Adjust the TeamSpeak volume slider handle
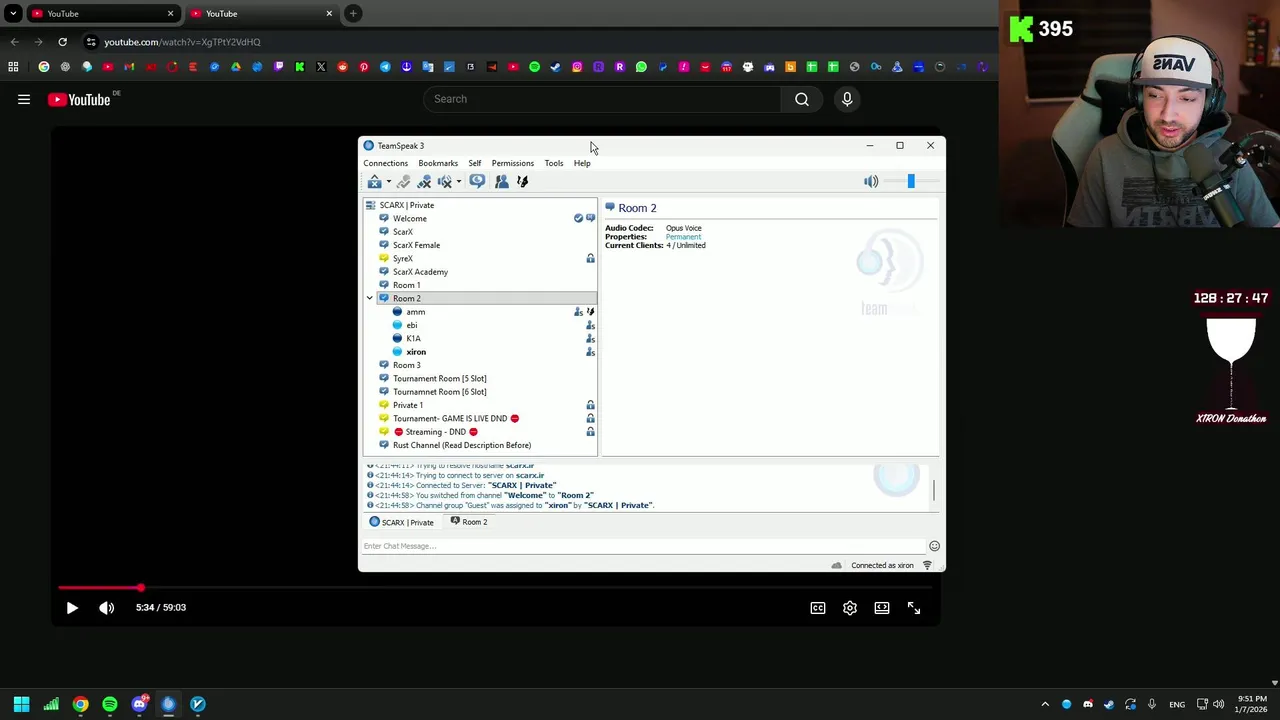 point(911,182)
